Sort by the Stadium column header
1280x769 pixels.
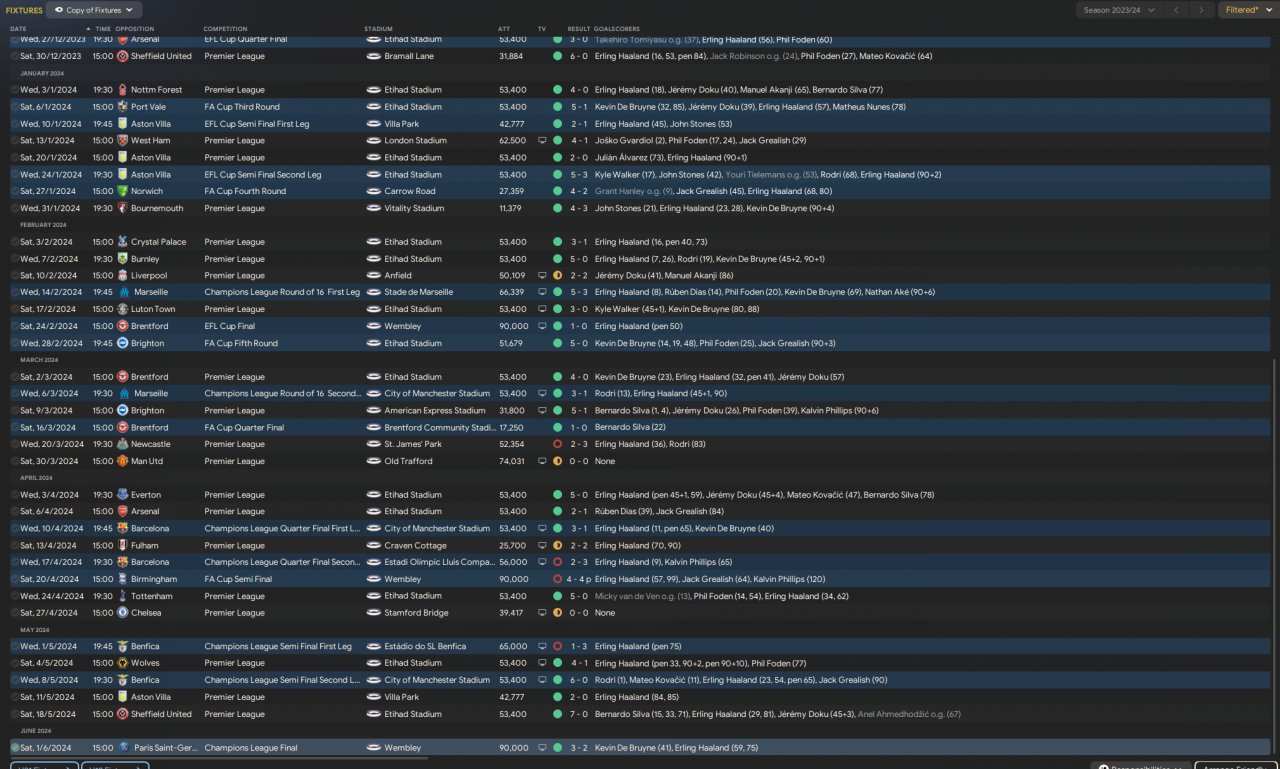click(x=379, y=29)
